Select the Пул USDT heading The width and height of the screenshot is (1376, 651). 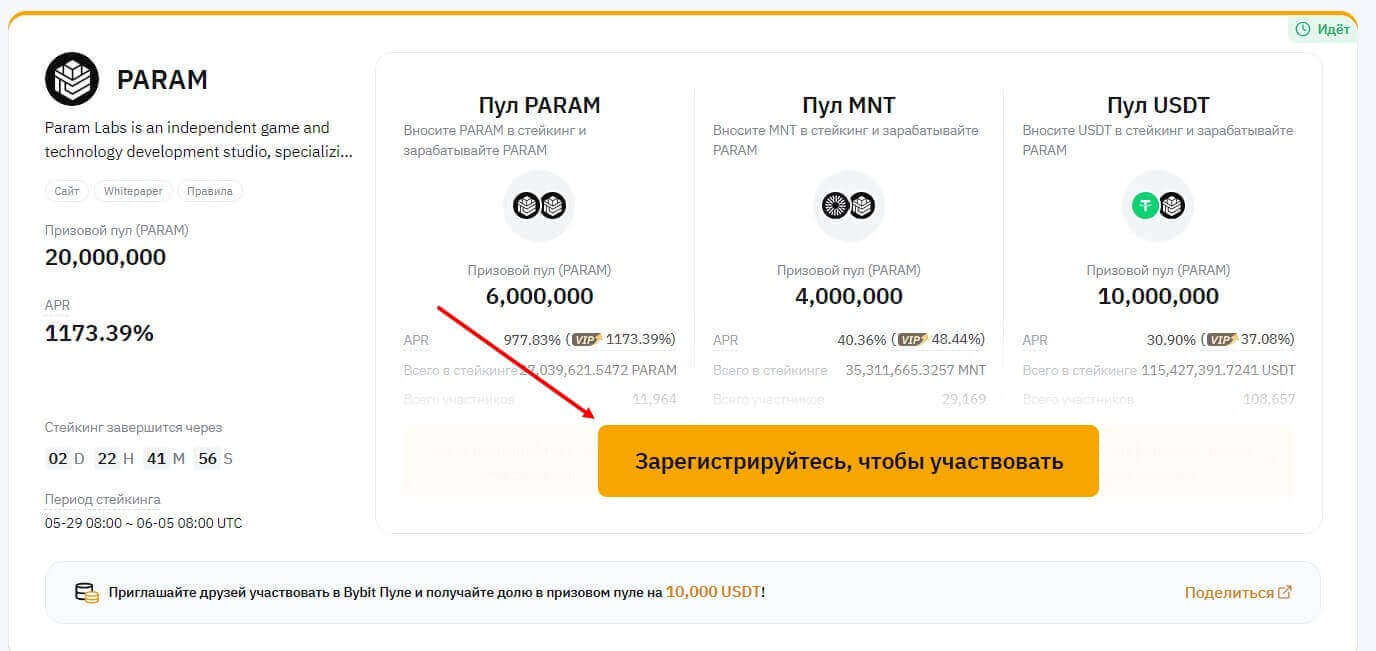(x=1158, y=105)
